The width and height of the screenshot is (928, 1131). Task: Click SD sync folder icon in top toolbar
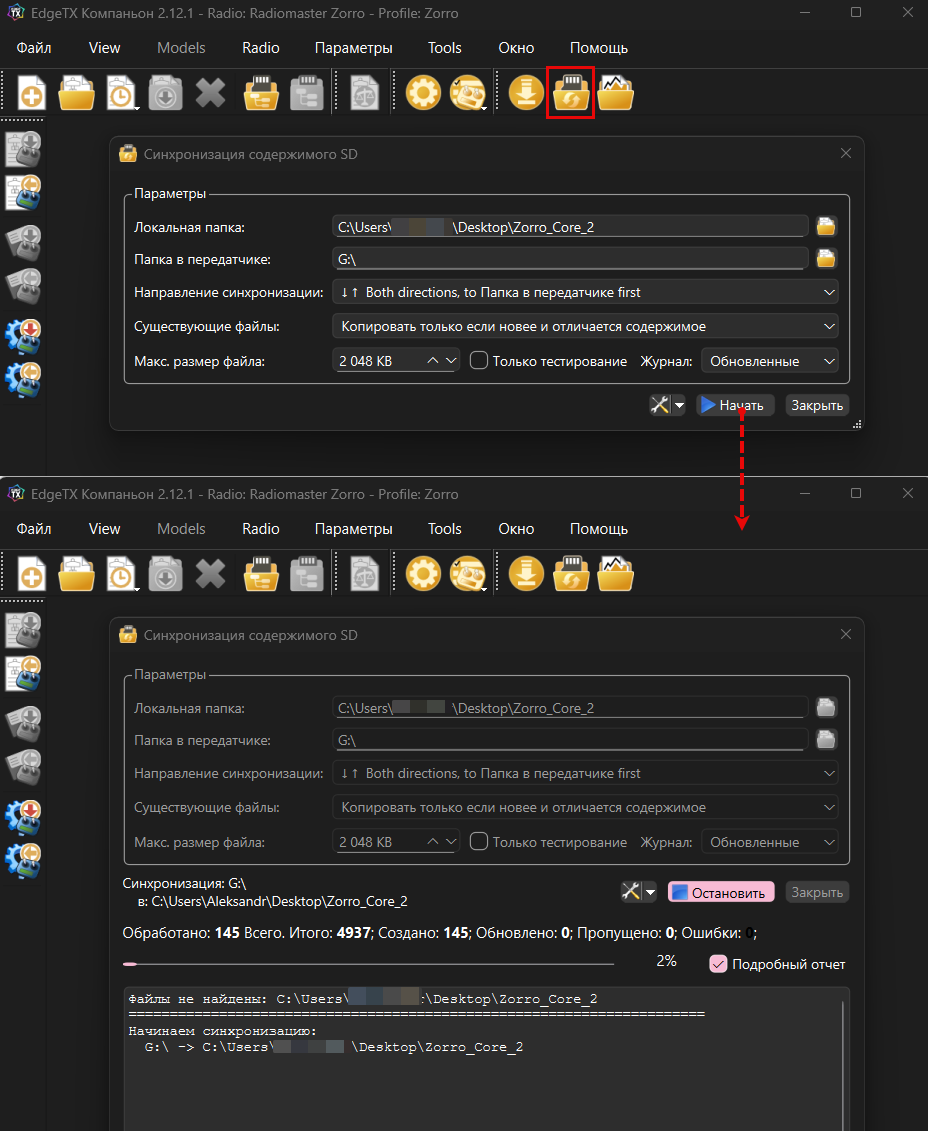571,92
